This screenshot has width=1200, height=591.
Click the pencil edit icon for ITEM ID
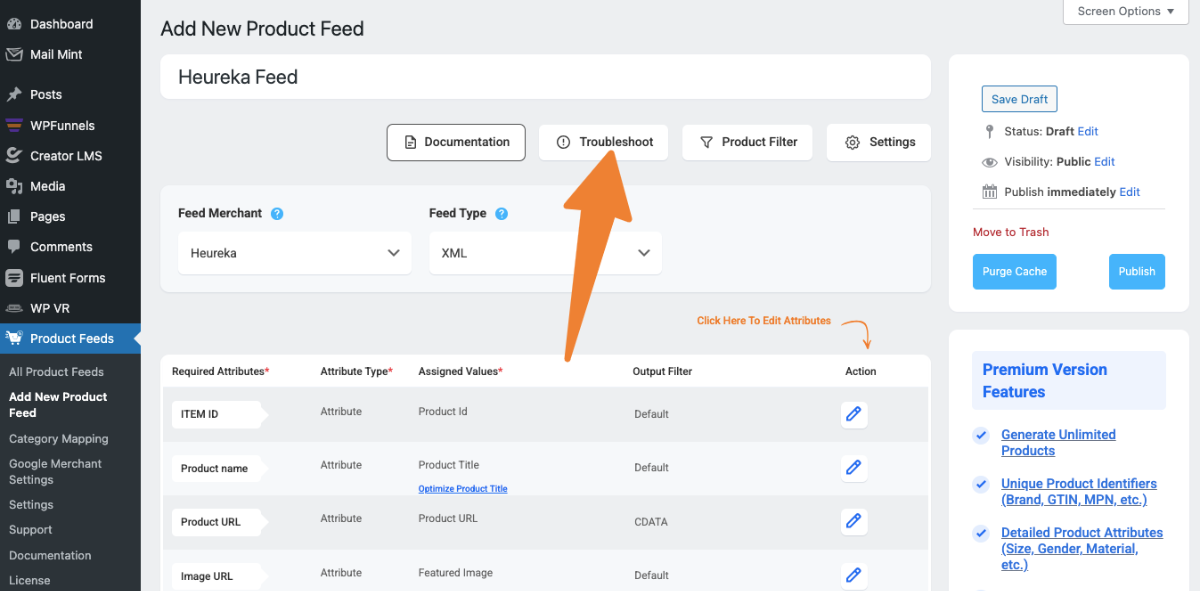(853, 414)
